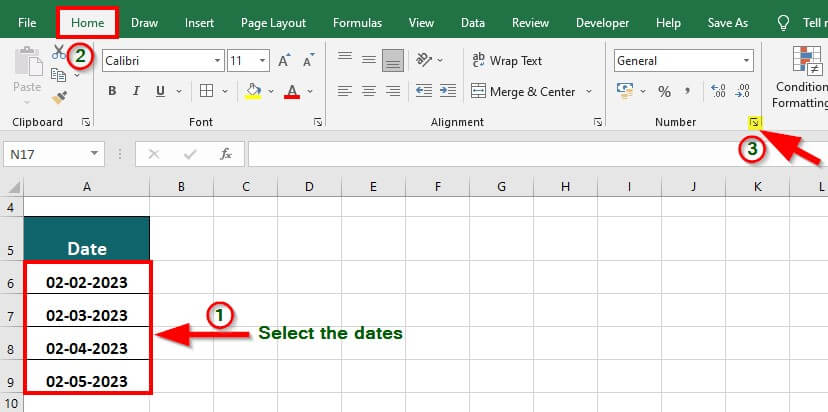Click the Save As tab
The width and height of the screenshot is (828, 412).
click(728, 23)
